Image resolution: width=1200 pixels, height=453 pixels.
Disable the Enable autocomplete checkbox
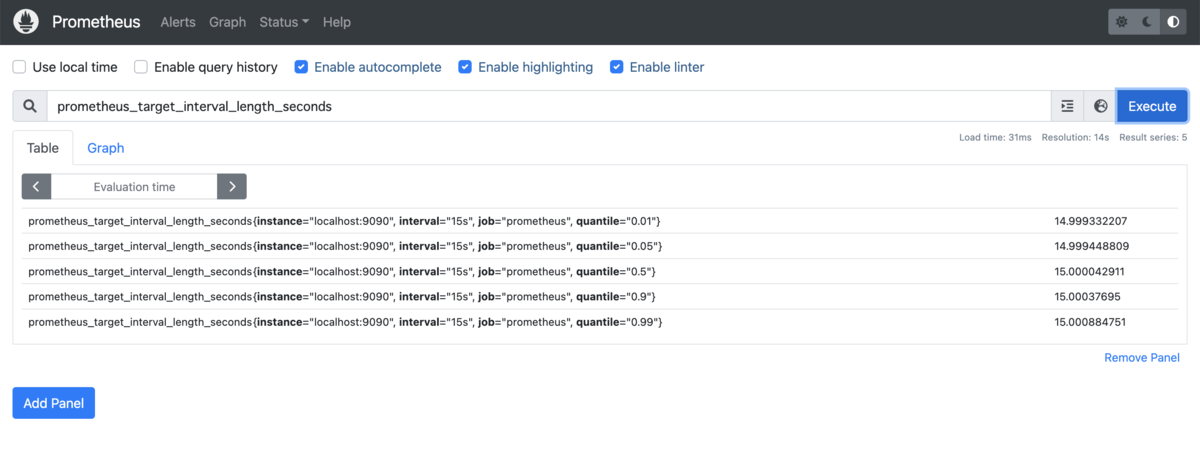coord(301,67)
